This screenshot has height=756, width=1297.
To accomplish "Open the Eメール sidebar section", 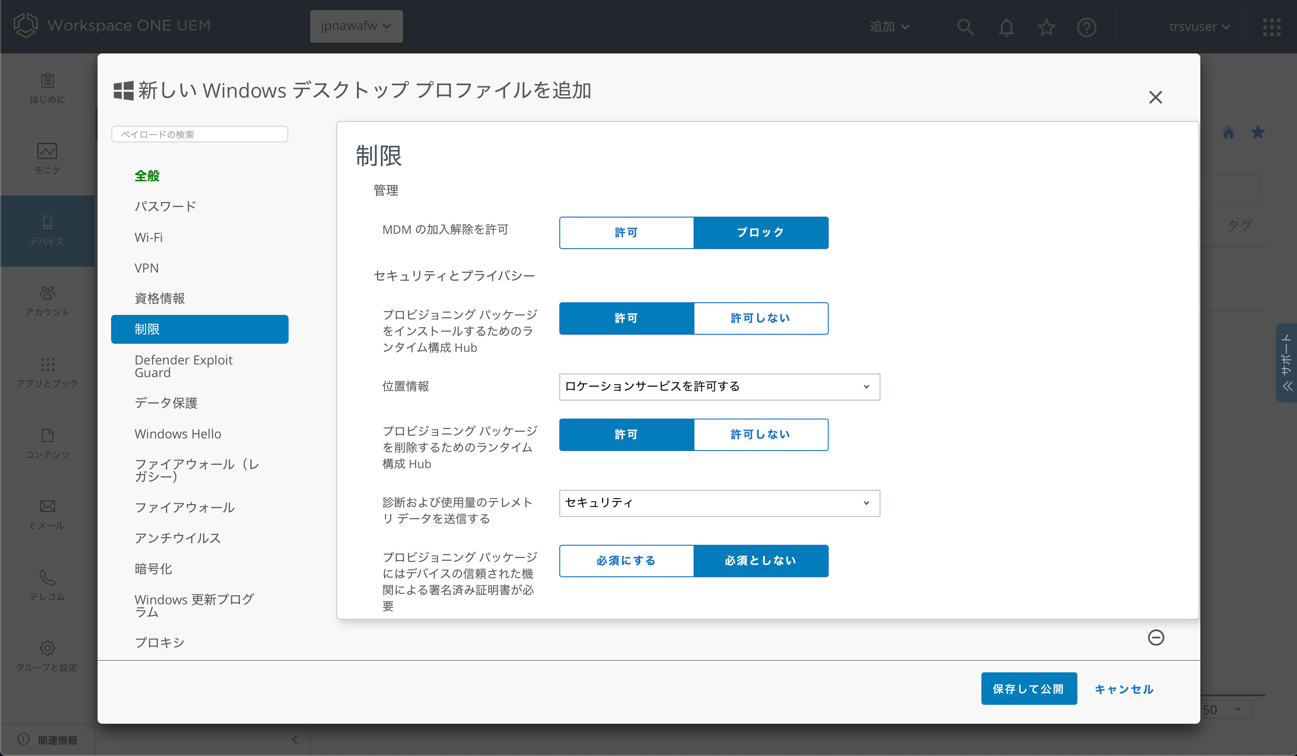I will tap(47, 515).
